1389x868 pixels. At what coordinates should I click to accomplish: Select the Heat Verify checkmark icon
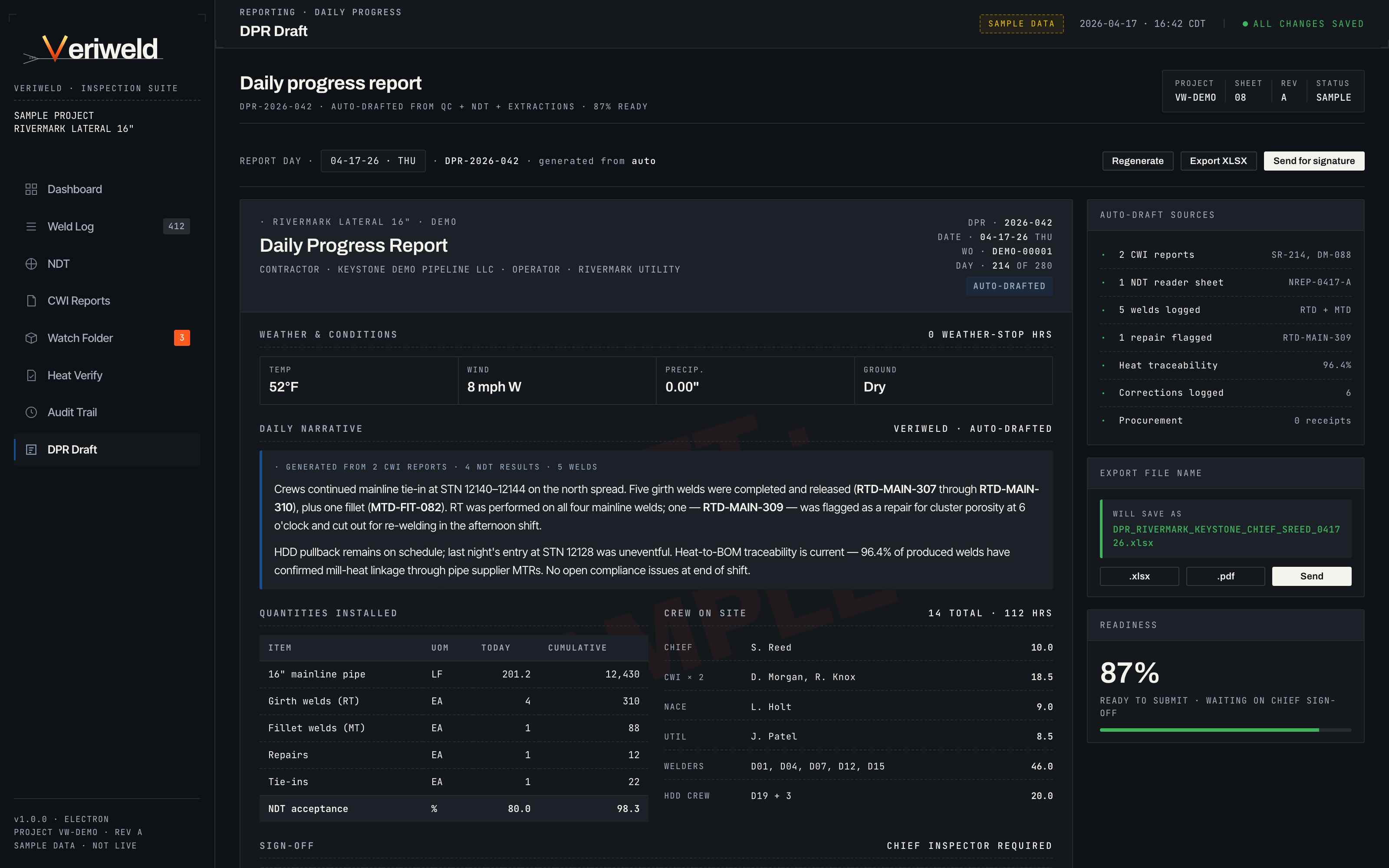(x=31, y=375)
